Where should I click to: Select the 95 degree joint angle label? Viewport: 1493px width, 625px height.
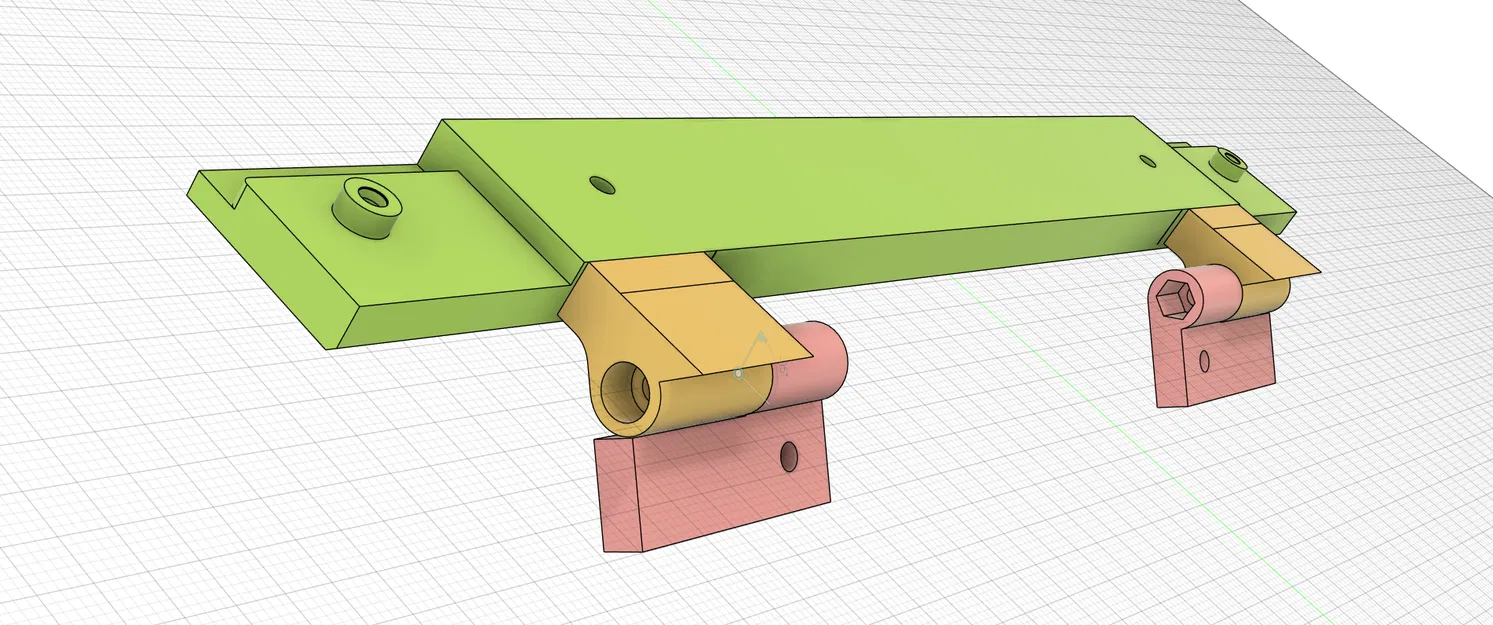pyautogui.click(x=784, y=368)
